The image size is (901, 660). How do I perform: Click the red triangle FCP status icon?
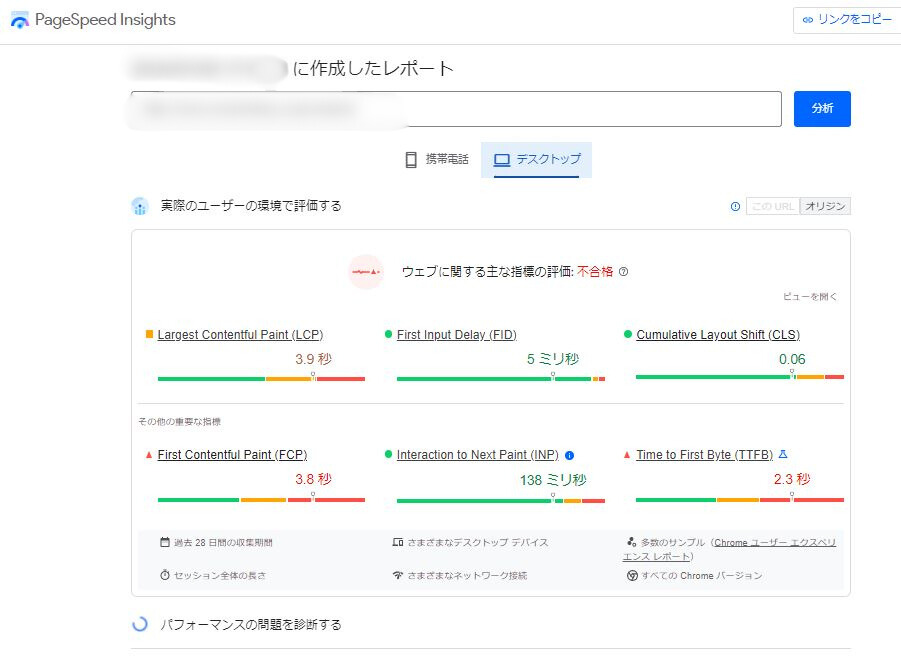tap(149, 454)
